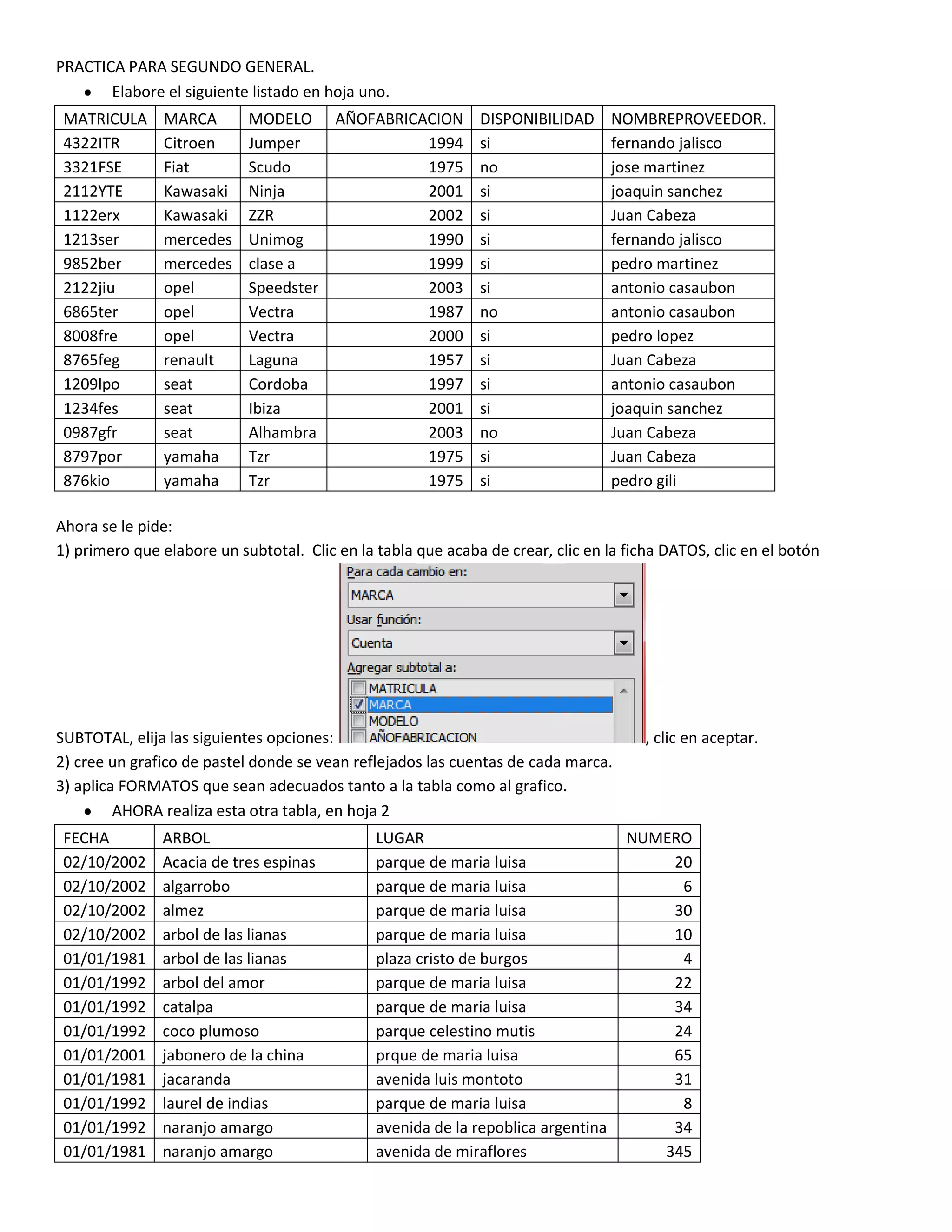
Task: Select the NUMERO header cell
Action: pos(659,838)
